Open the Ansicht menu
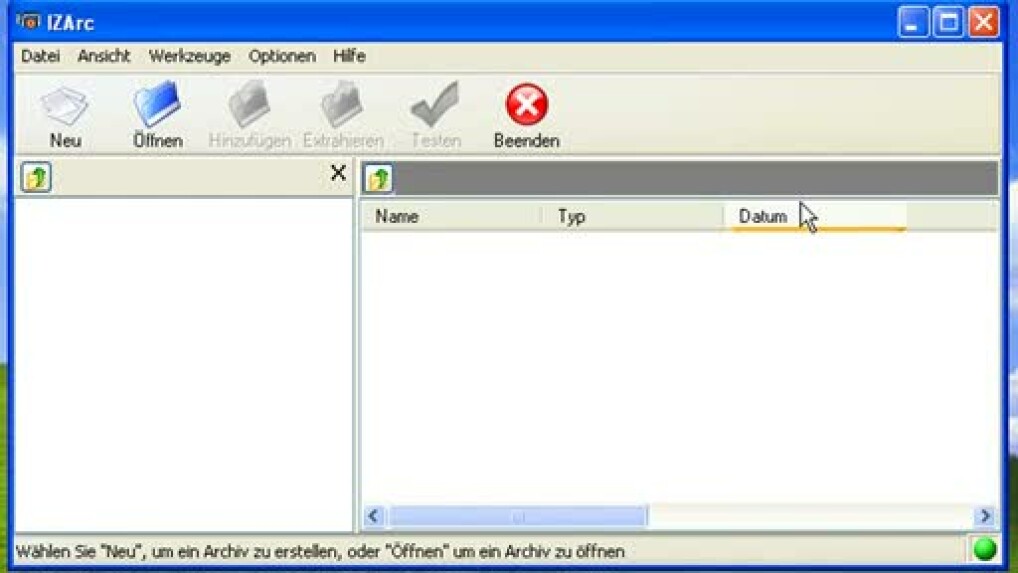Viewport: 1018px width, 573px height. pos(104,56)
